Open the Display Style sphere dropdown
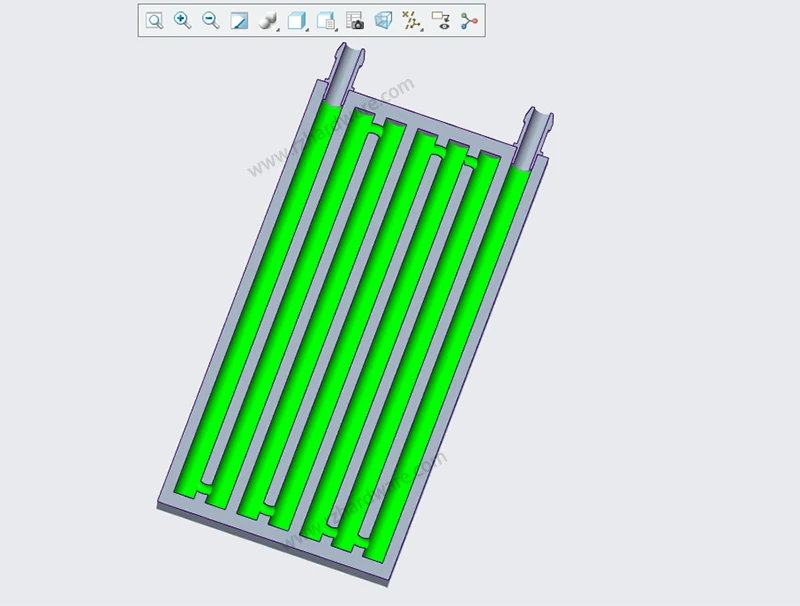800x606 pixels. click(268, 21)
